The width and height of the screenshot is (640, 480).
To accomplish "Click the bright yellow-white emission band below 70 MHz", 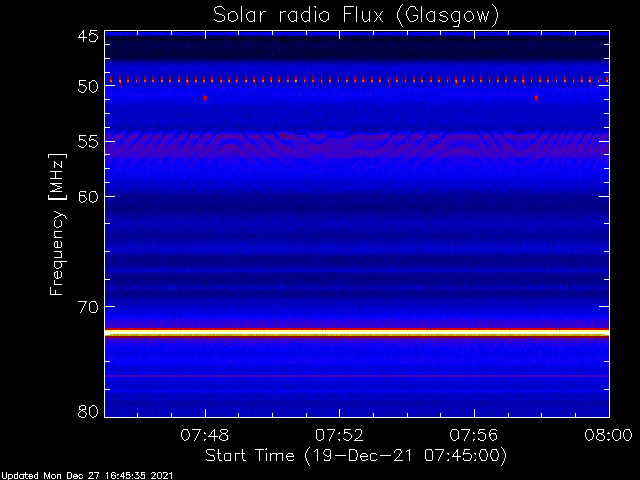I will pyautogui.click(x=357, y=333).
